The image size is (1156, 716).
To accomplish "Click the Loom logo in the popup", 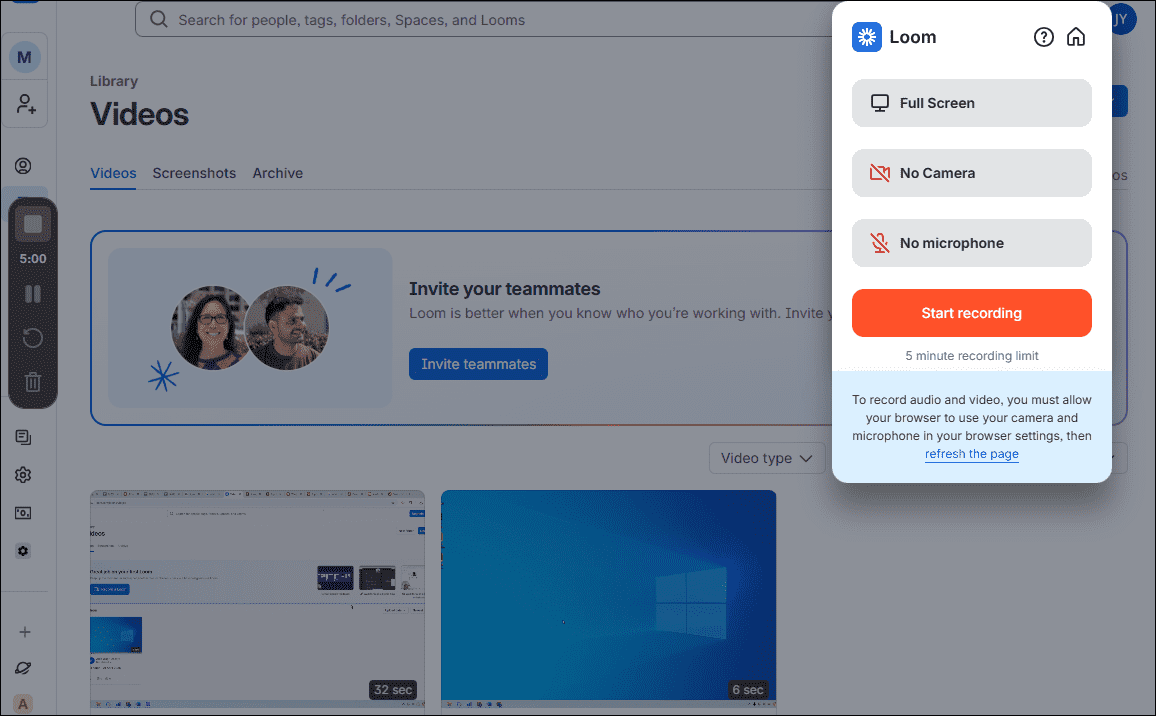I will [x=866, y=37].
